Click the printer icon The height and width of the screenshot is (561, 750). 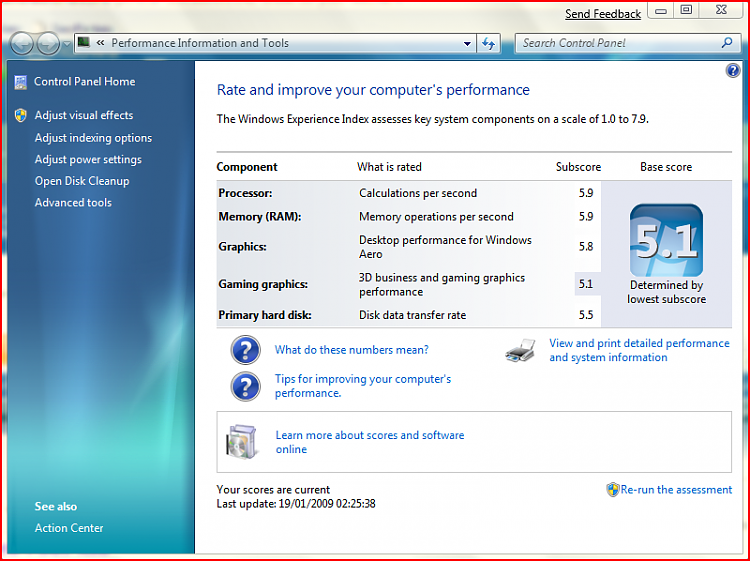521,350
